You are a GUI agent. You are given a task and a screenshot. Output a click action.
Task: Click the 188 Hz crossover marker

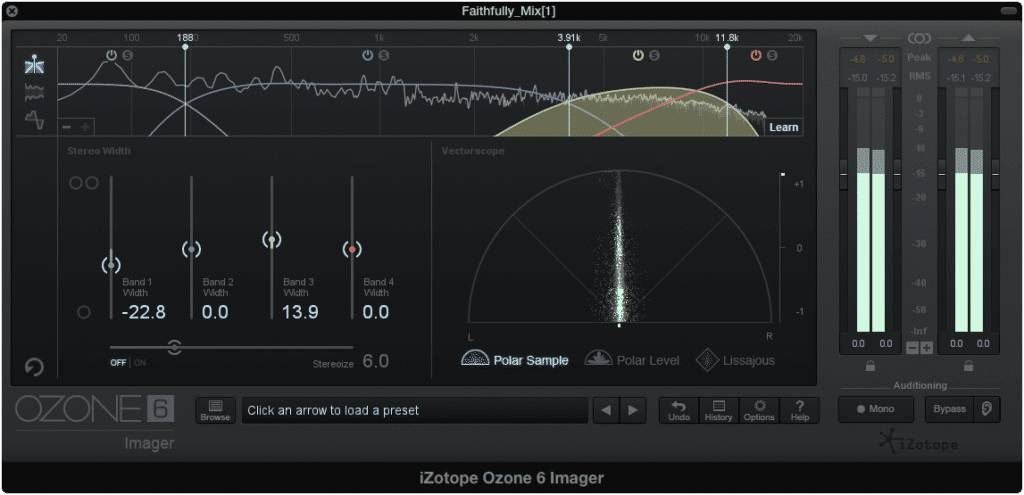[185, 46]
